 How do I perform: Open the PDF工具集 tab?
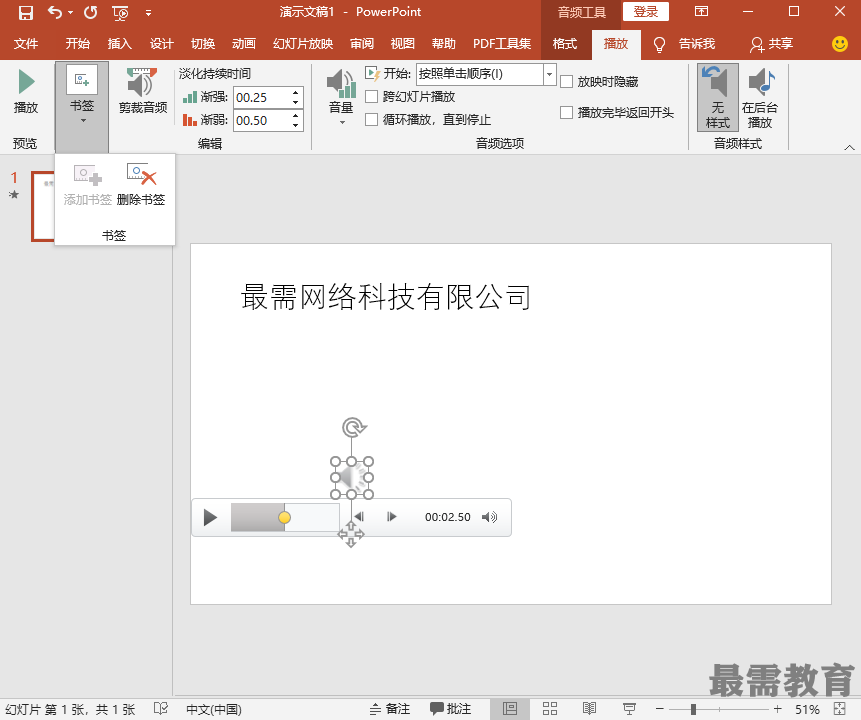[x=502, y=43]
